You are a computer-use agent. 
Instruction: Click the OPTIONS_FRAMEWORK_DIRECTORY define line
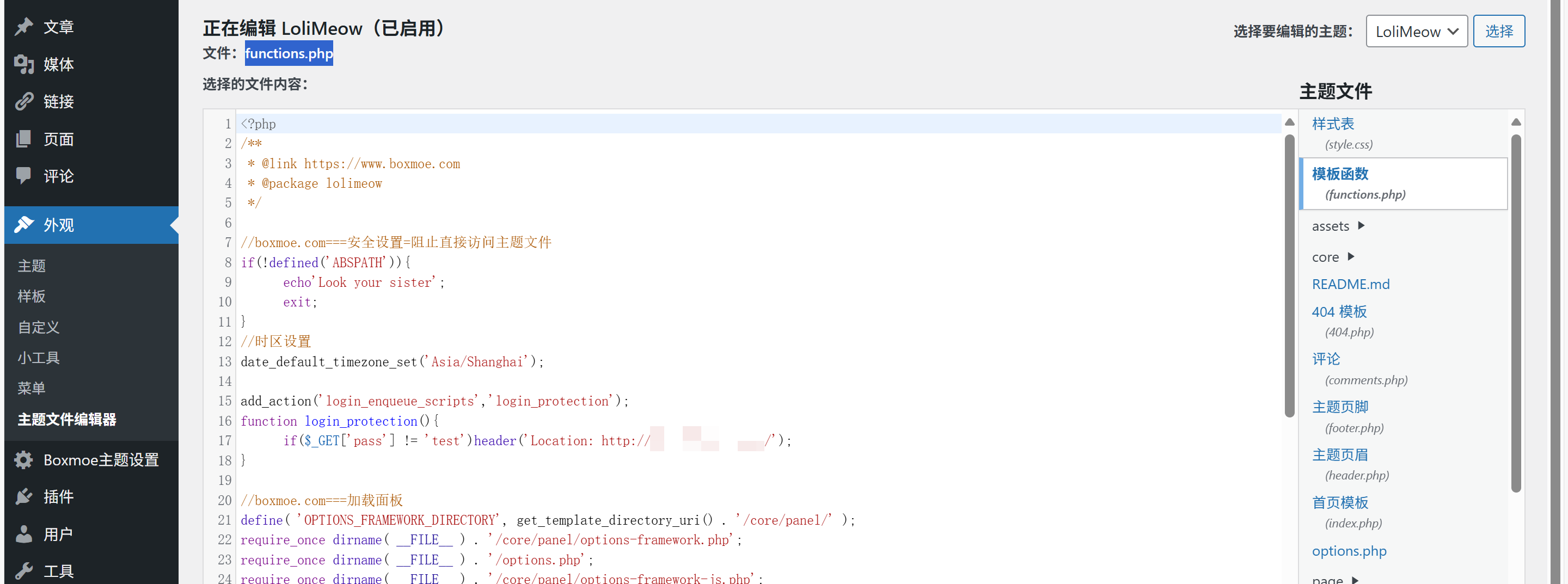pos(548,520)
